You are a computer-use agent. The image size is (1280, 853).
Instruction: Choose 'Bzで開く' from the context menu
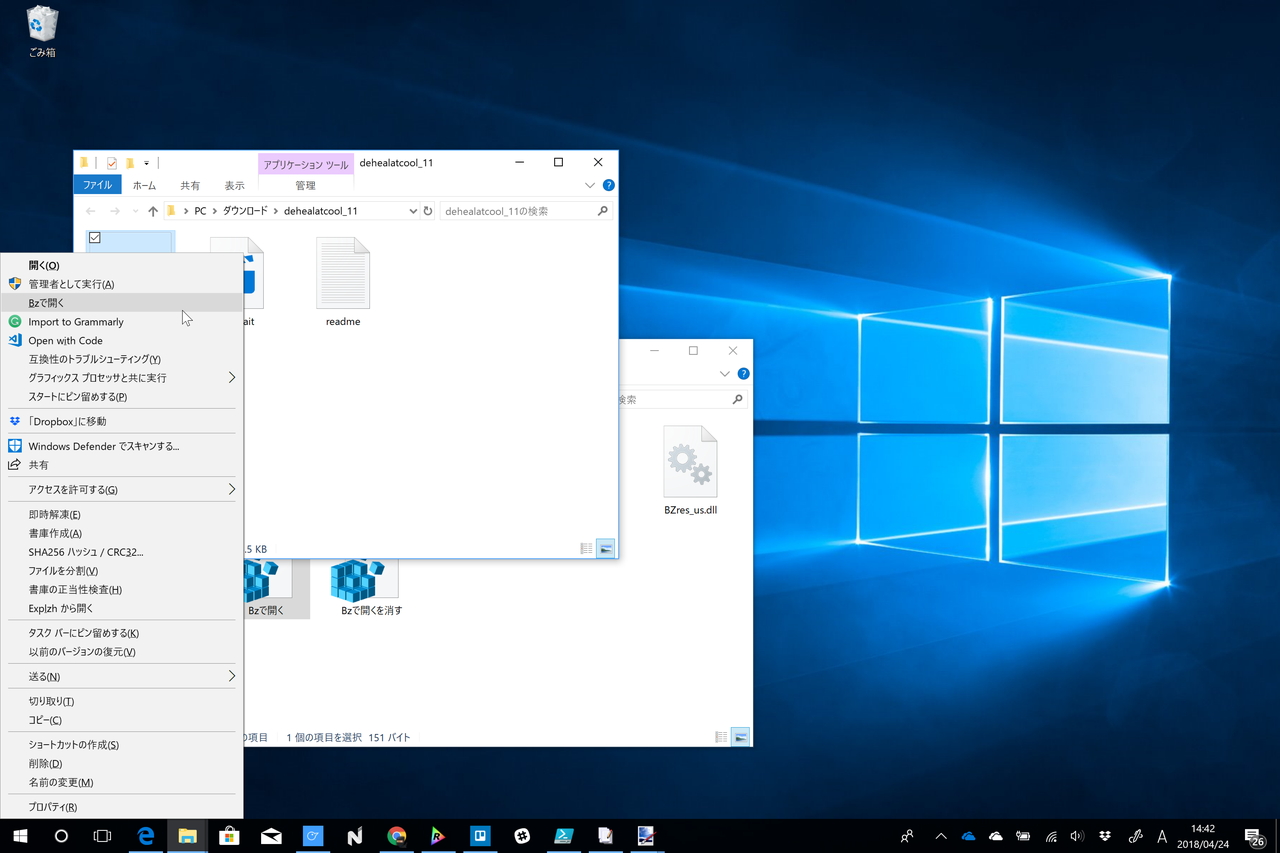(x=122, y=303)
